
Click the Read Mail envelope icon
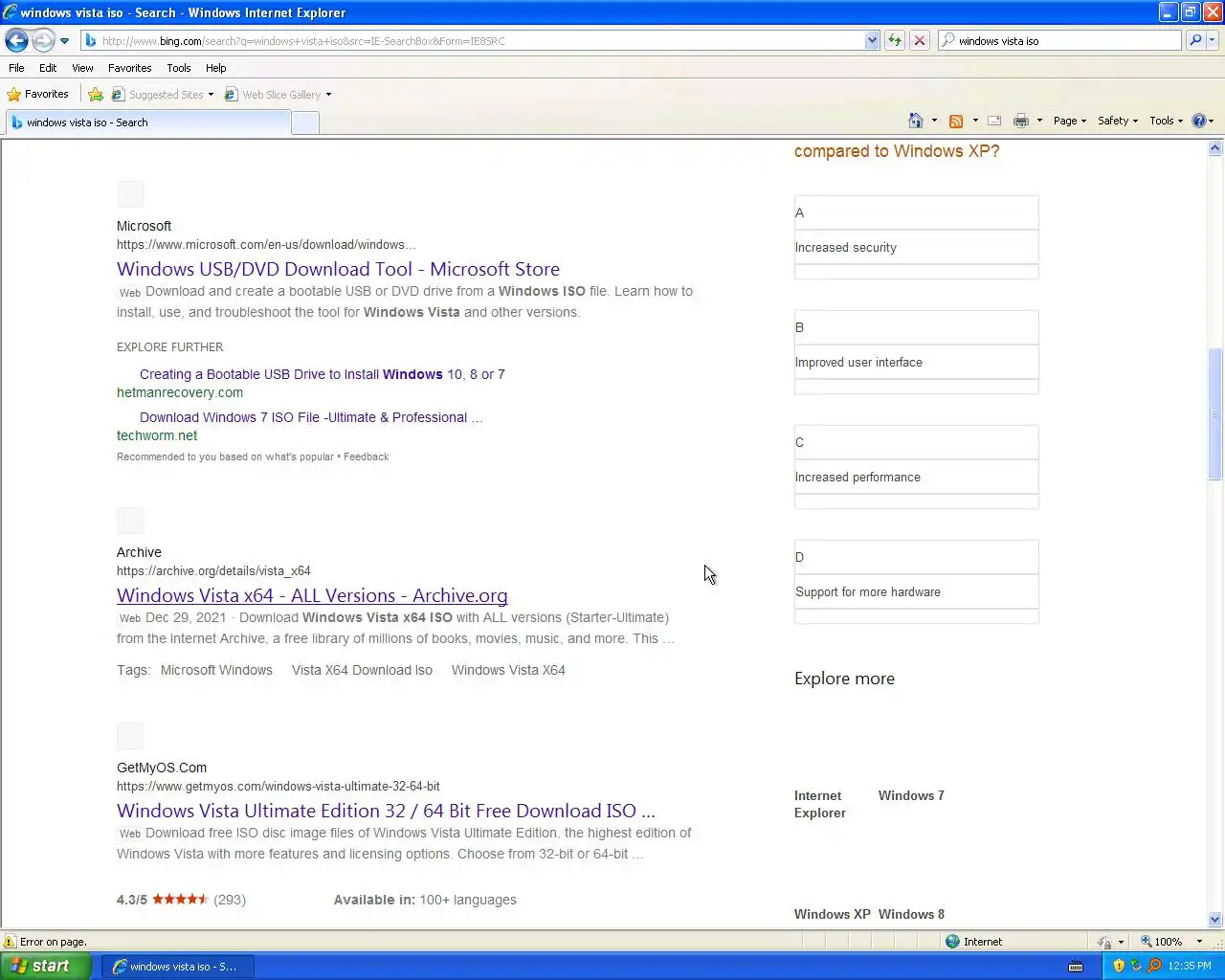pos(994,121)
